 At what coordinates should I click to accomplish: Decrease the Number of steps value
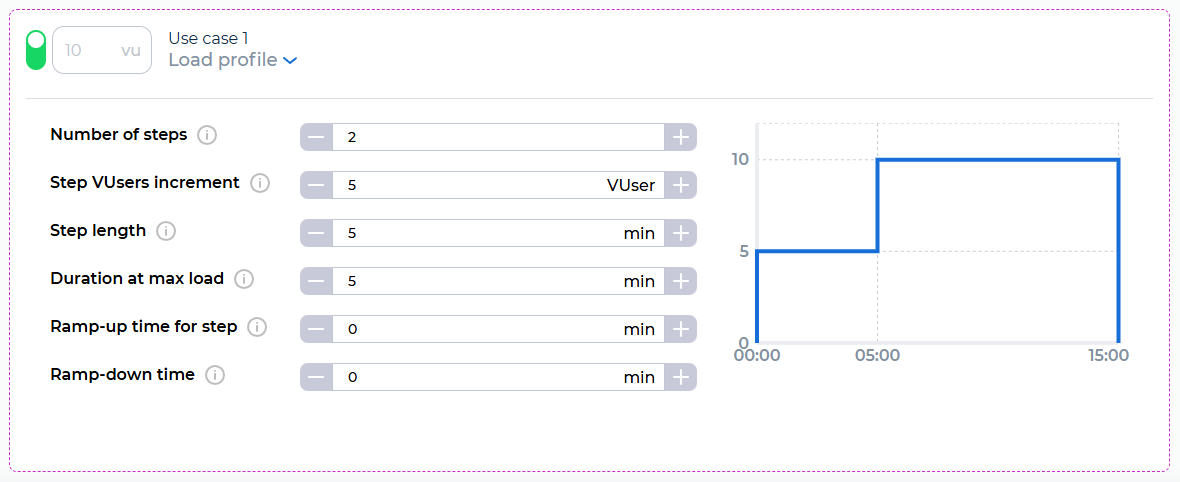(x=316, y=137)
